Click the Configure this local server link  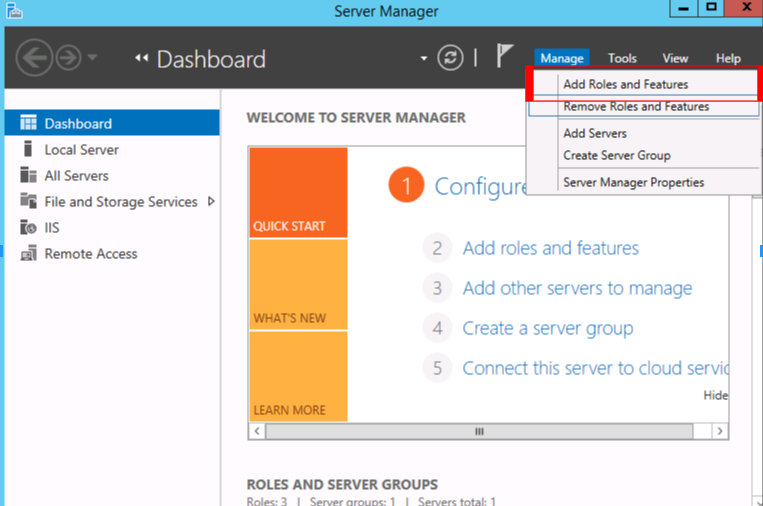480,186
